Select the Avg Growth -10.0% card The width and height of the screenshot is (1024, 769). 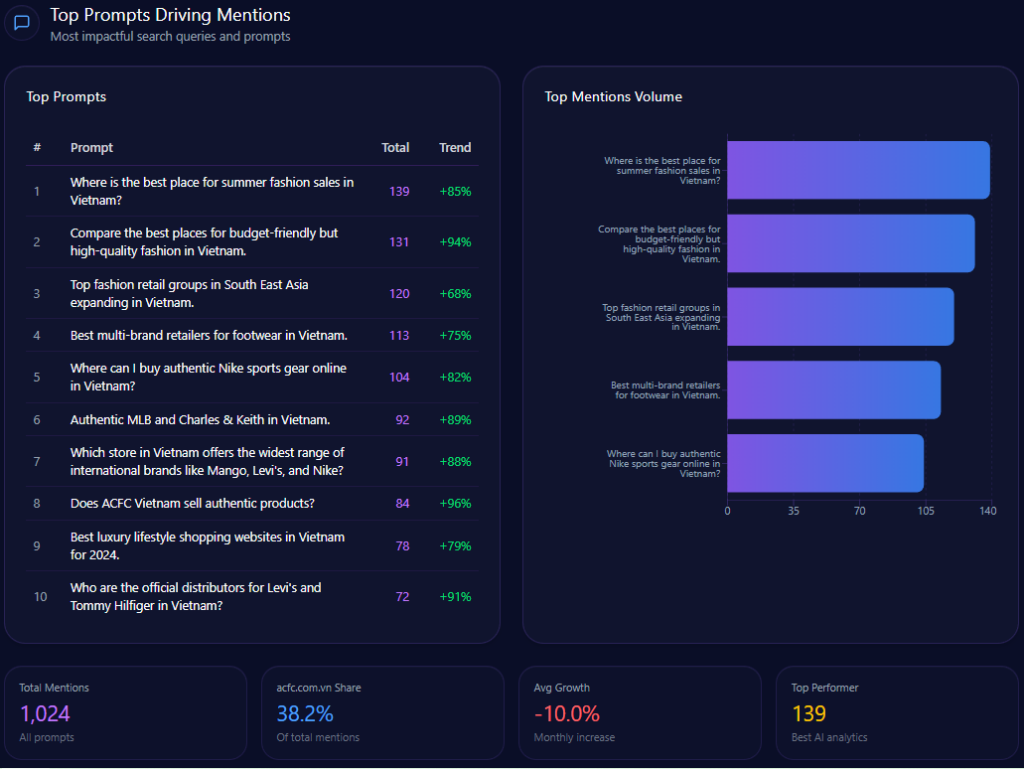639,713
